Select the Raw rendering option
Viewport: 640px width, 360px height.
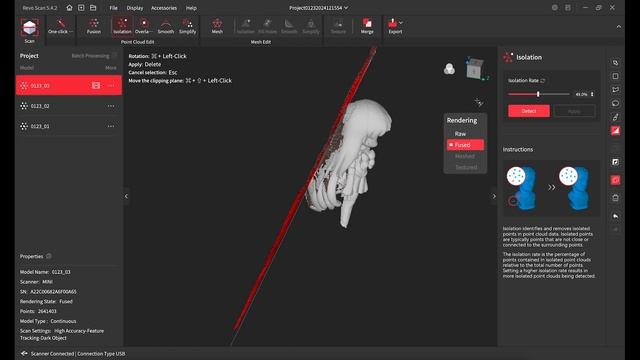(460, 134)
